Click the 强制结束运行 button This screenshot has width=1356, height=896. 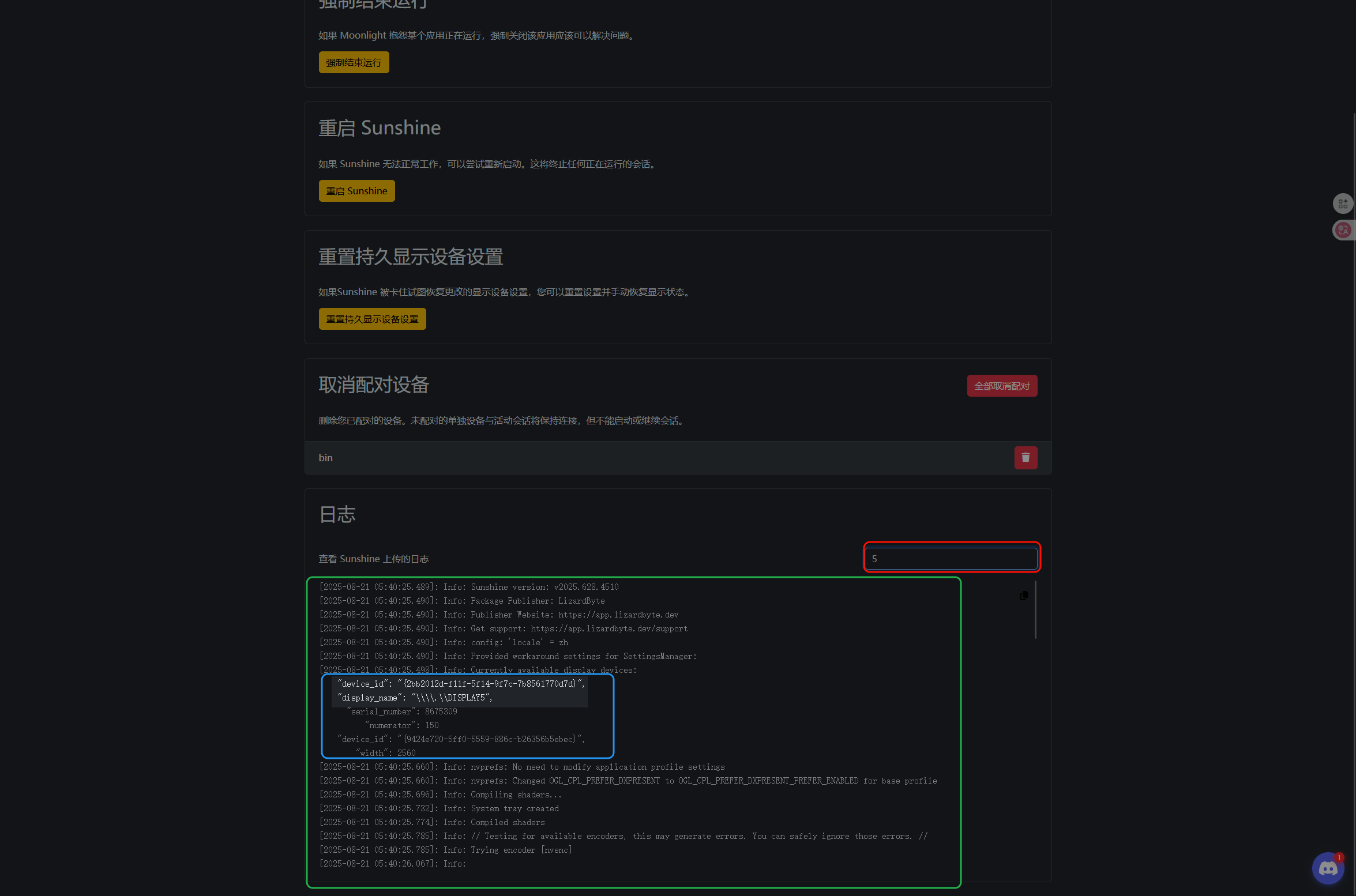pos(354,62)
